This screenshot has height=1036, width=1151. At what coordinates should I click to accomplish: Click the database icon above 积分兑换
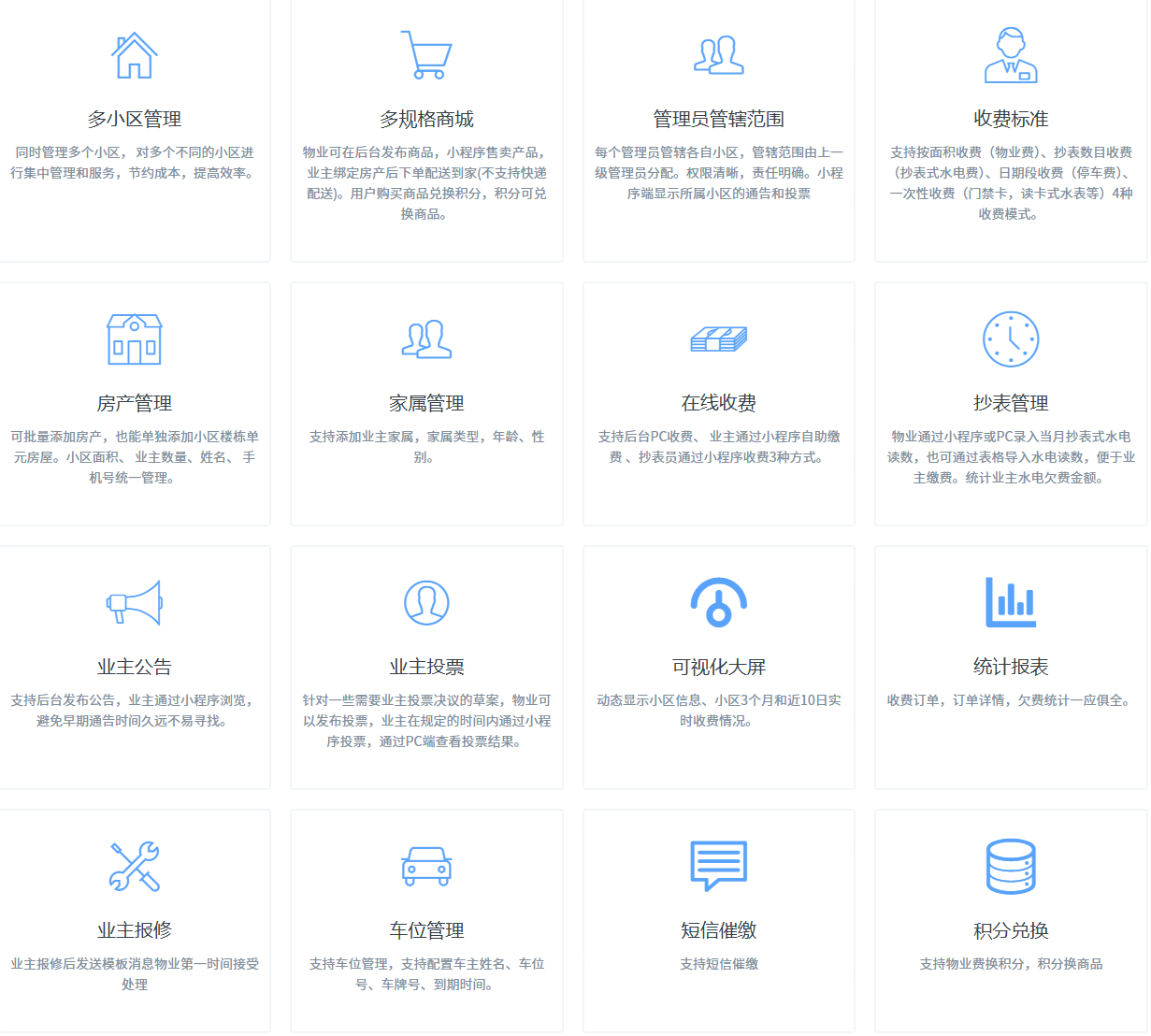coord(1011,867)
